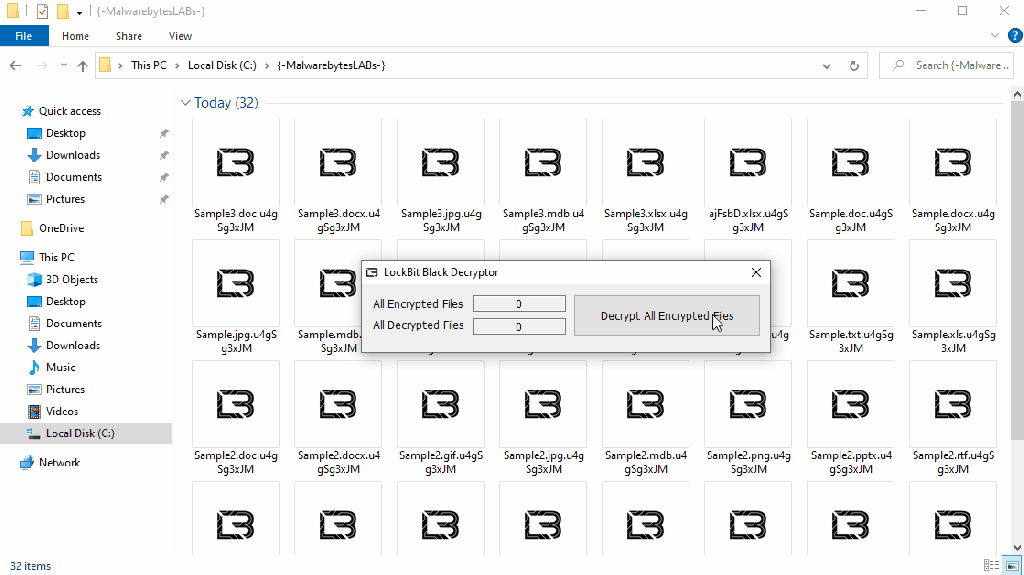Open Pictures under This PC
This screenshot has height=575, width=1024.
click(65, 389)
